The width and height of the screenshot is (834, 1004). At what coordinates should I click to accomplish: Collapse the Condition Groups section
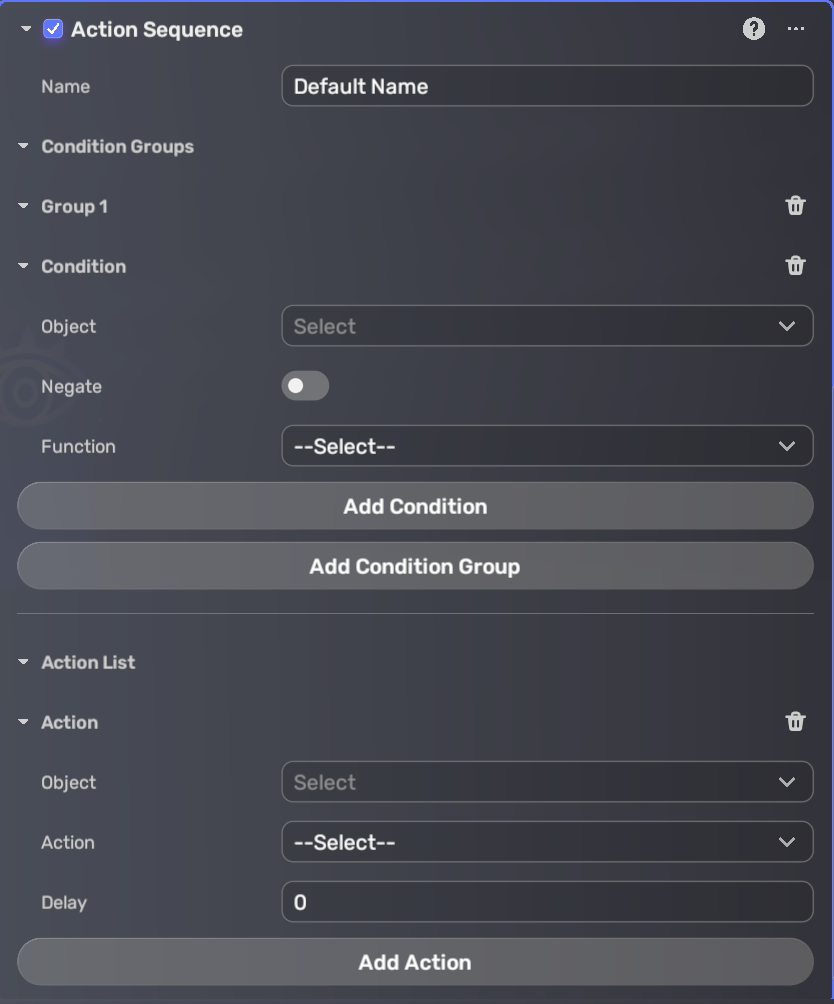23,146
